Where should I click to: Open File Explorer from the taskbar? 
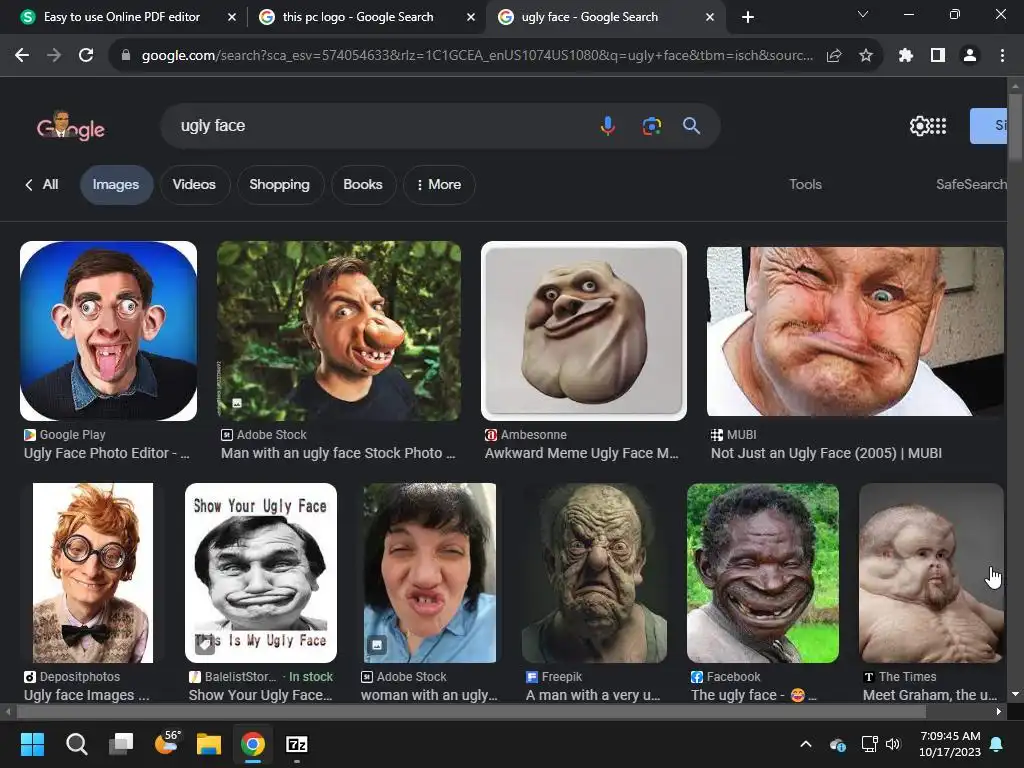click(x=209, y=744)
